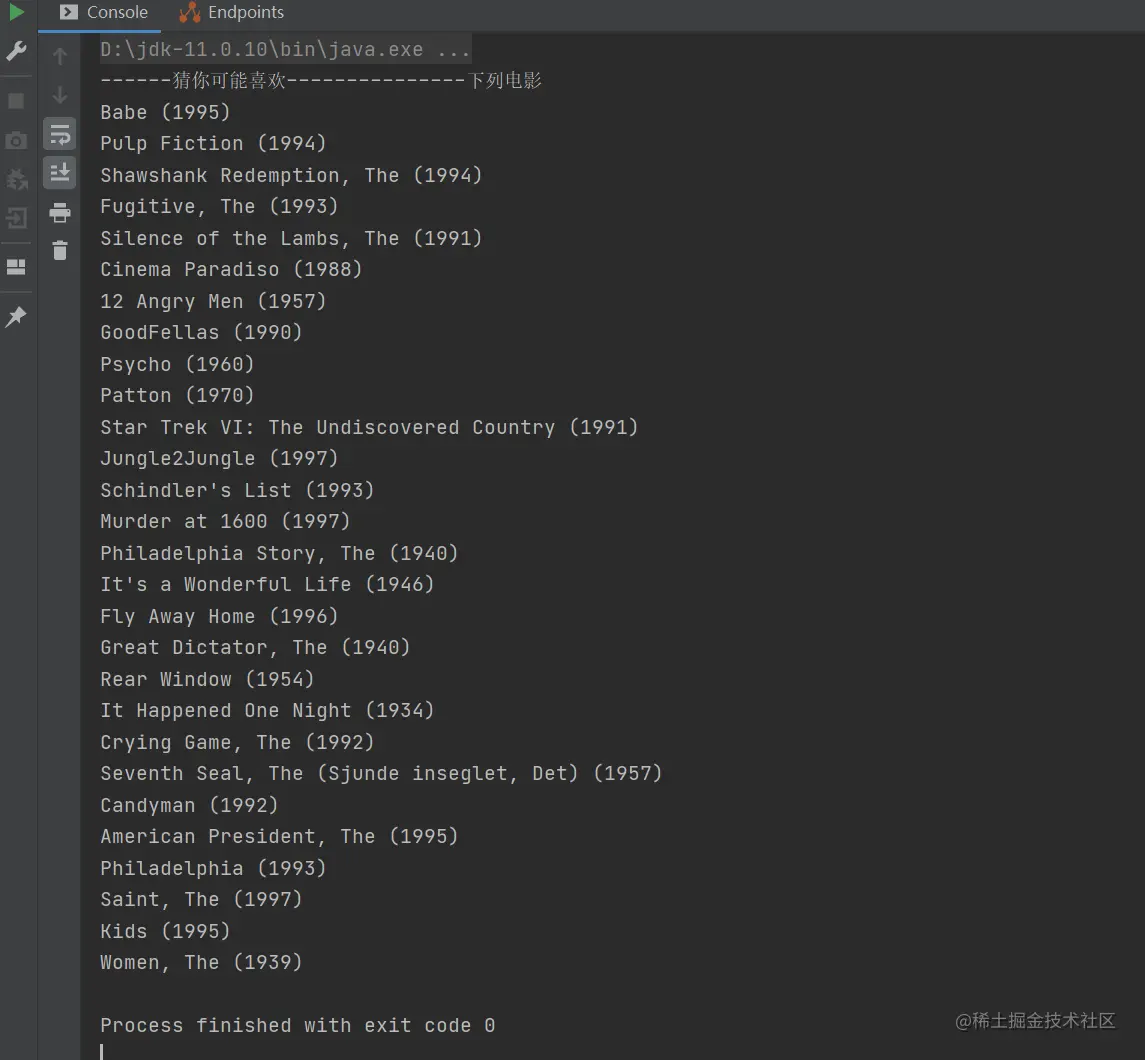The image size is (1145, 1060).
Task: Switch to the Console tab
Action: point(104,12)
